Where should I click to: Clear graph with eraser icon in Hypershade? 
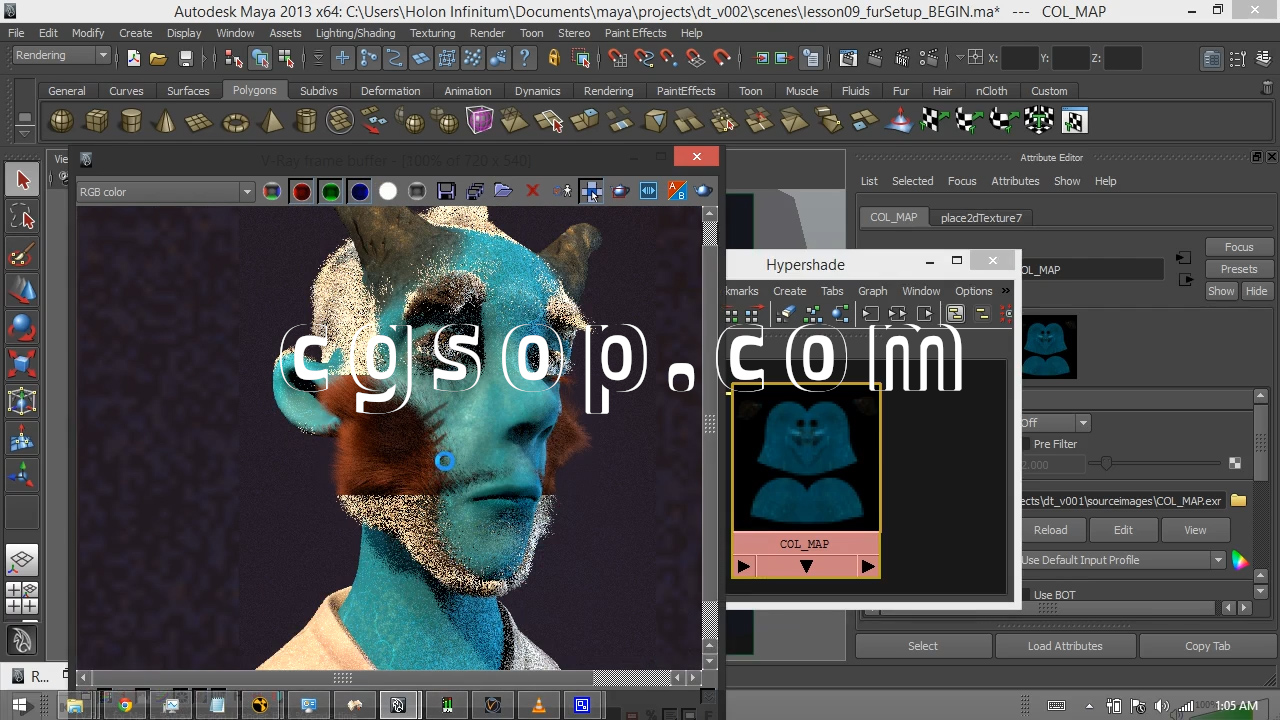pos(786,314)
